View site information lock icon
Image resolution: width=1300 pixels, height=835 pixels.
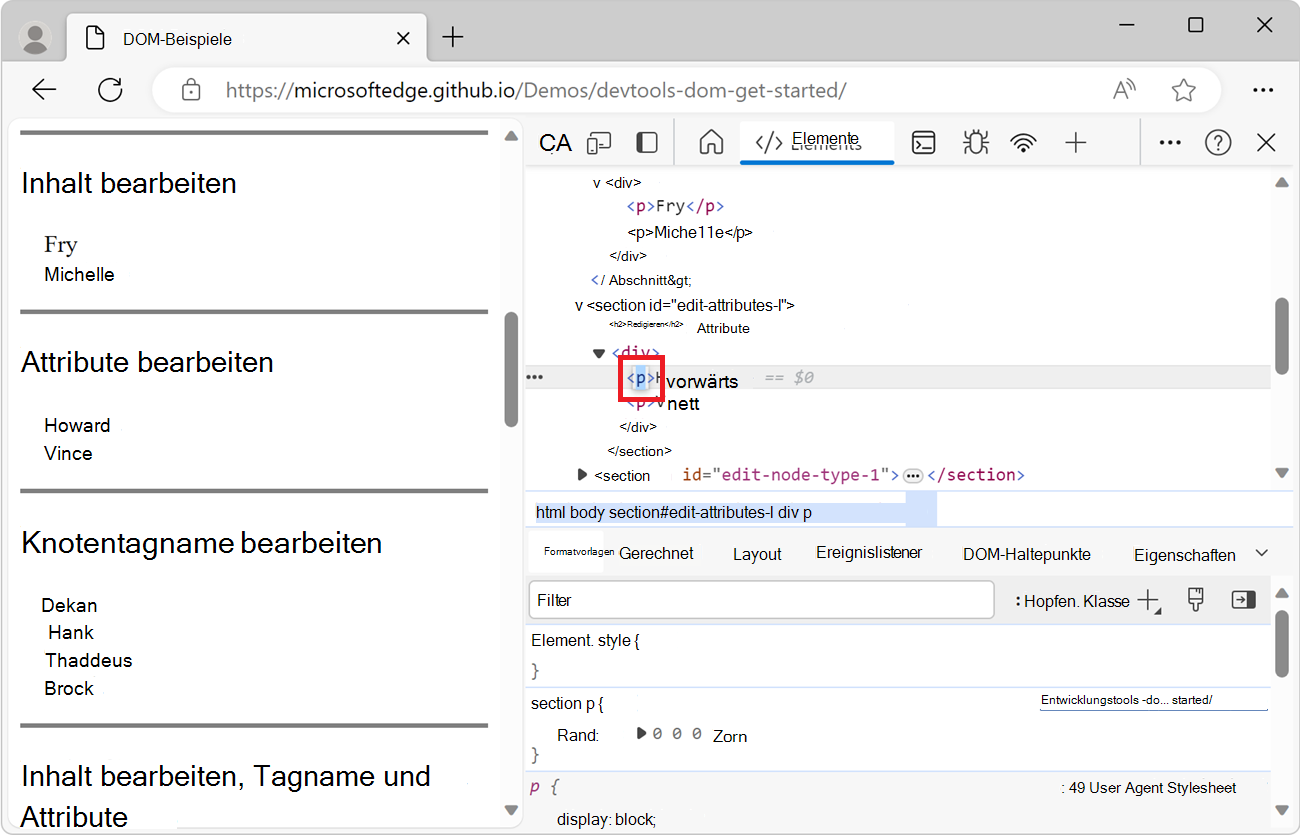point(191,90)
